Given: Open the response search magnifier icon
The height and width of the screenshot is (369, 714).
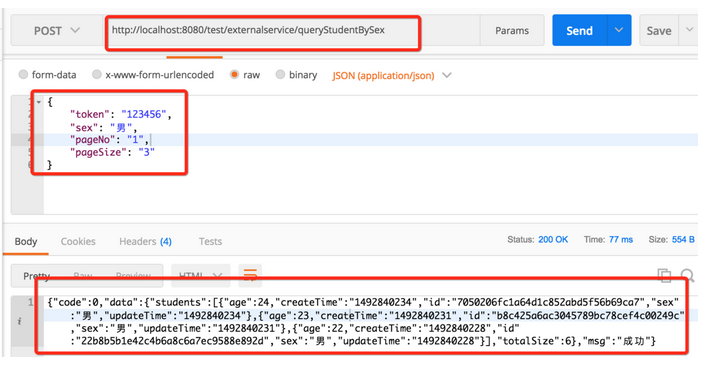Looking at the screenshot, I should coord(688,275).
